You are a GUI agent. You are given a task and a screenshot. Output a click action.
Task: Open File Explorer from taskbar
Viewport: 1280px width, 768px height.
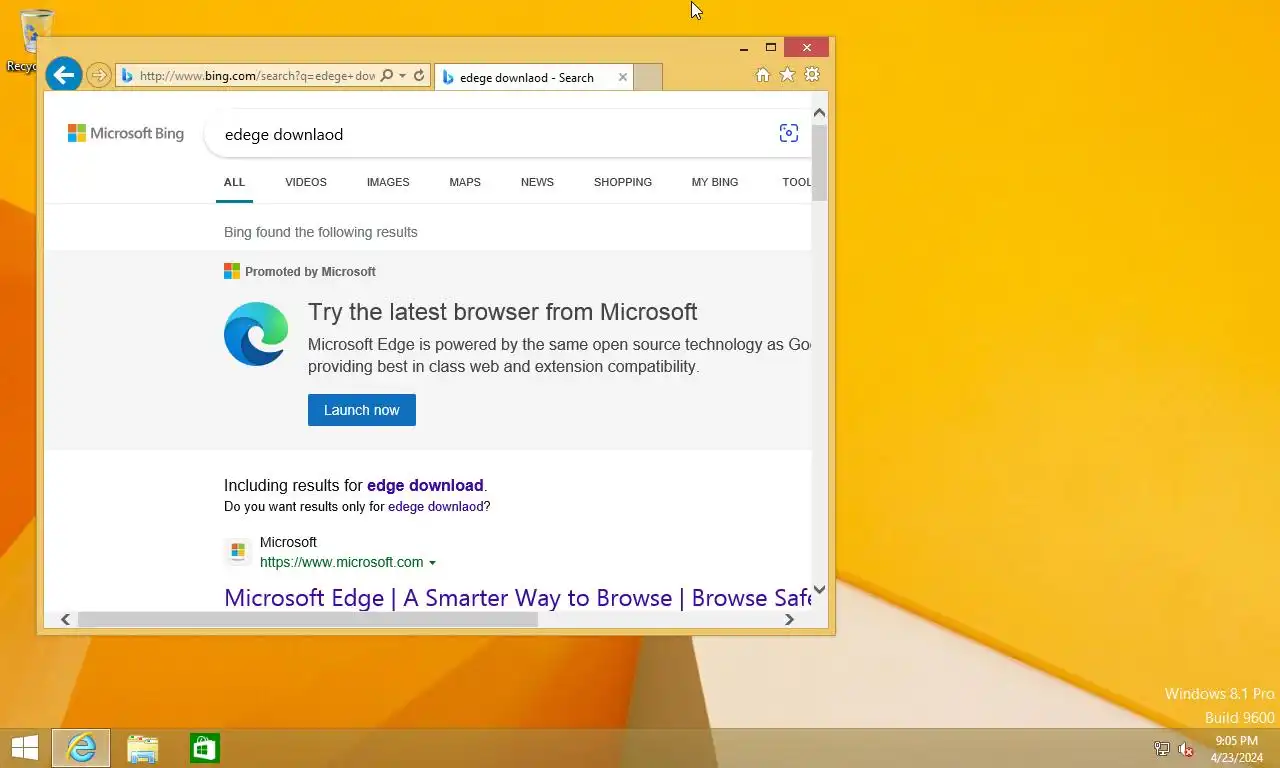pyautogui.click(x=143, y=748)
